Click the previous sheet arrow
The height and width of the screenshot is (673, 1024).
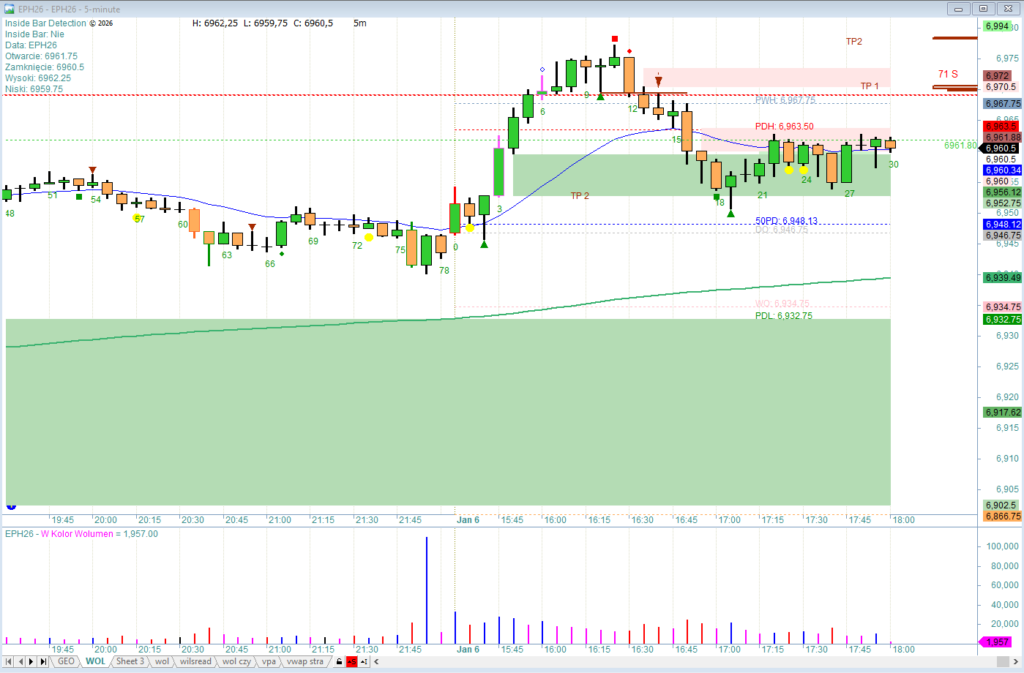[19, 662]
